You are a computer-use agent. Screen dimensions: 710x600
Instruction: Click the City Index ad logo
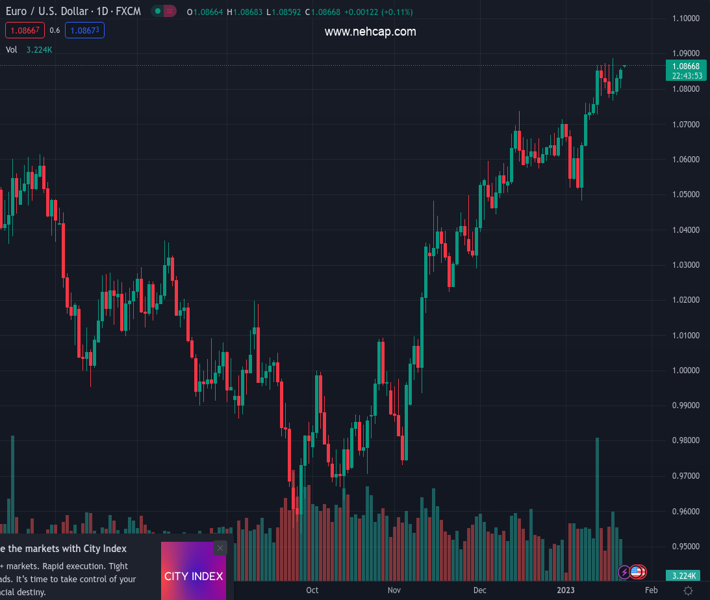point(193,576)
